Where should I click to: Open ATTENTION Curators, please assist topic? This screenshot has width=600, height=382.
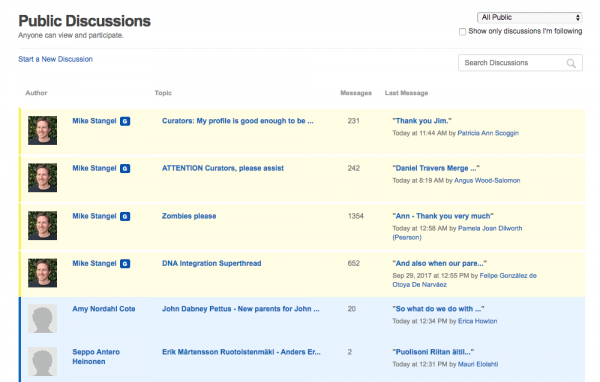[223, 168]
